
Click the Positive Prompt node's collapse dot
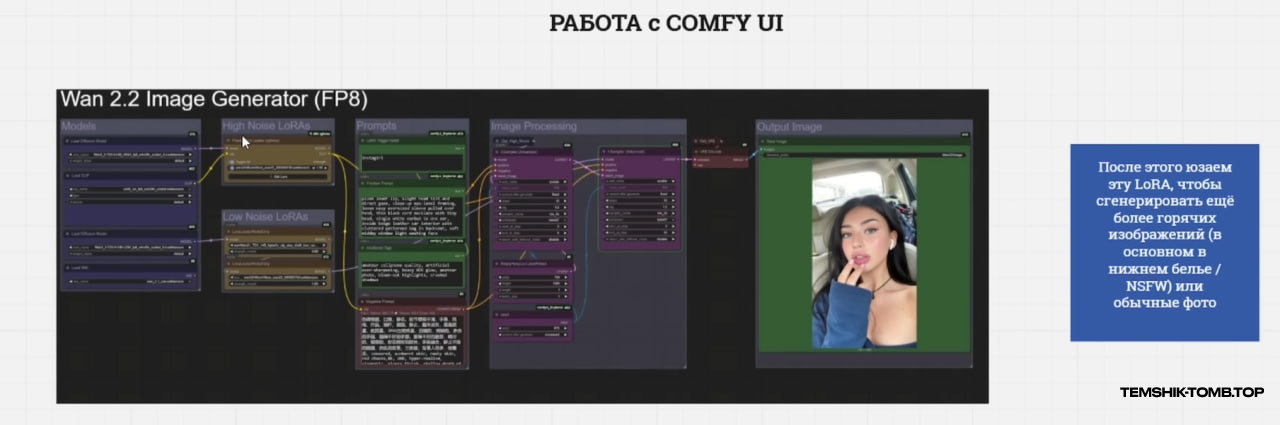pos(362,183)
